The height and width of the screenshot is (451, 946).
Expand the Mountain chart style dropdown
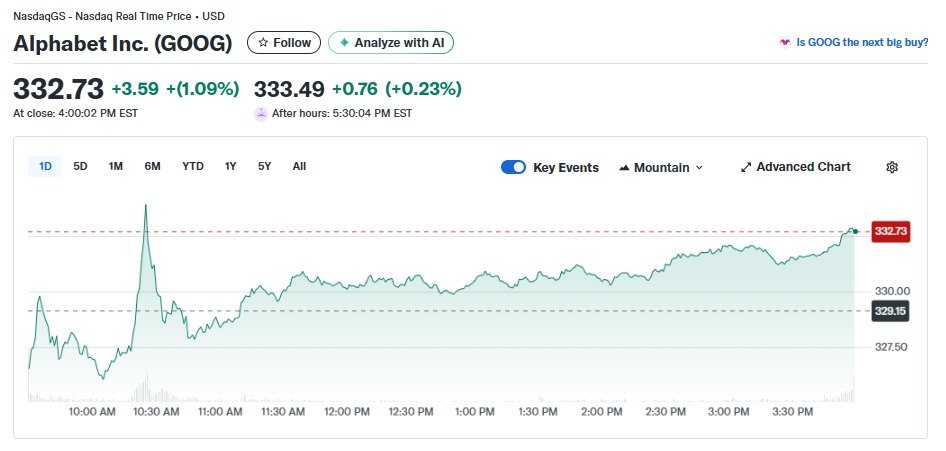coord(662,167)
